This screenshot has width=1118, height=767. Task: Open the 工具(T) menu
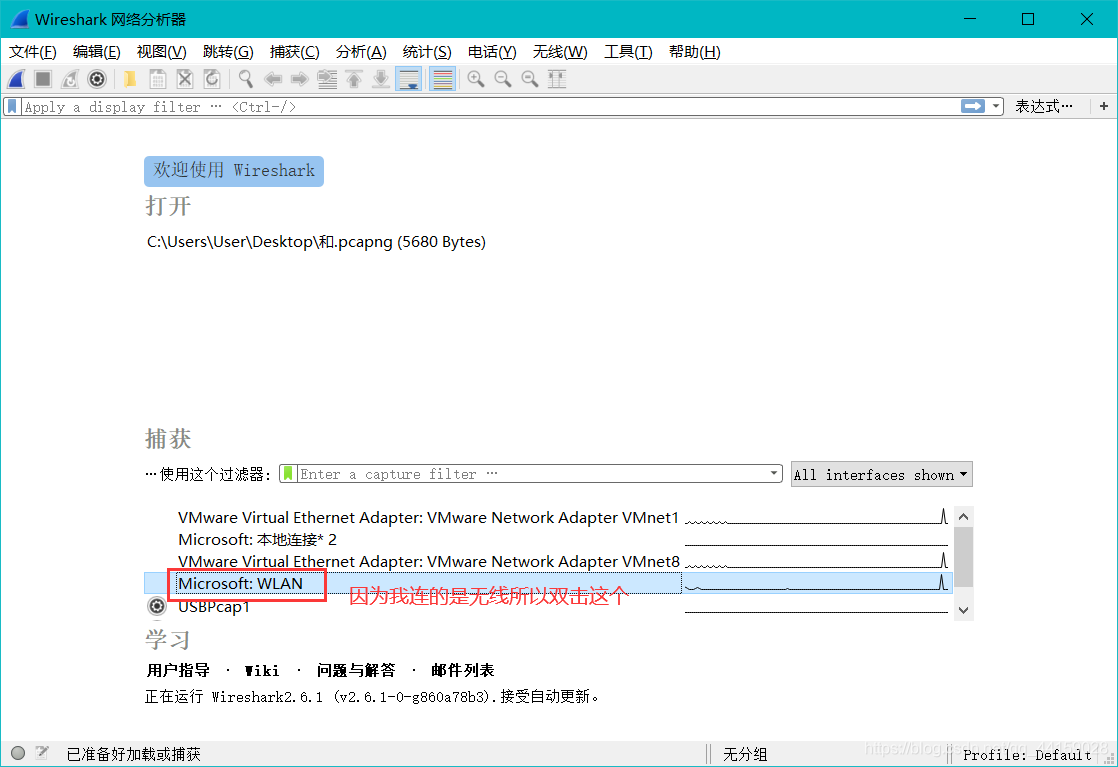pyautogui.click(x=627, y=52)
